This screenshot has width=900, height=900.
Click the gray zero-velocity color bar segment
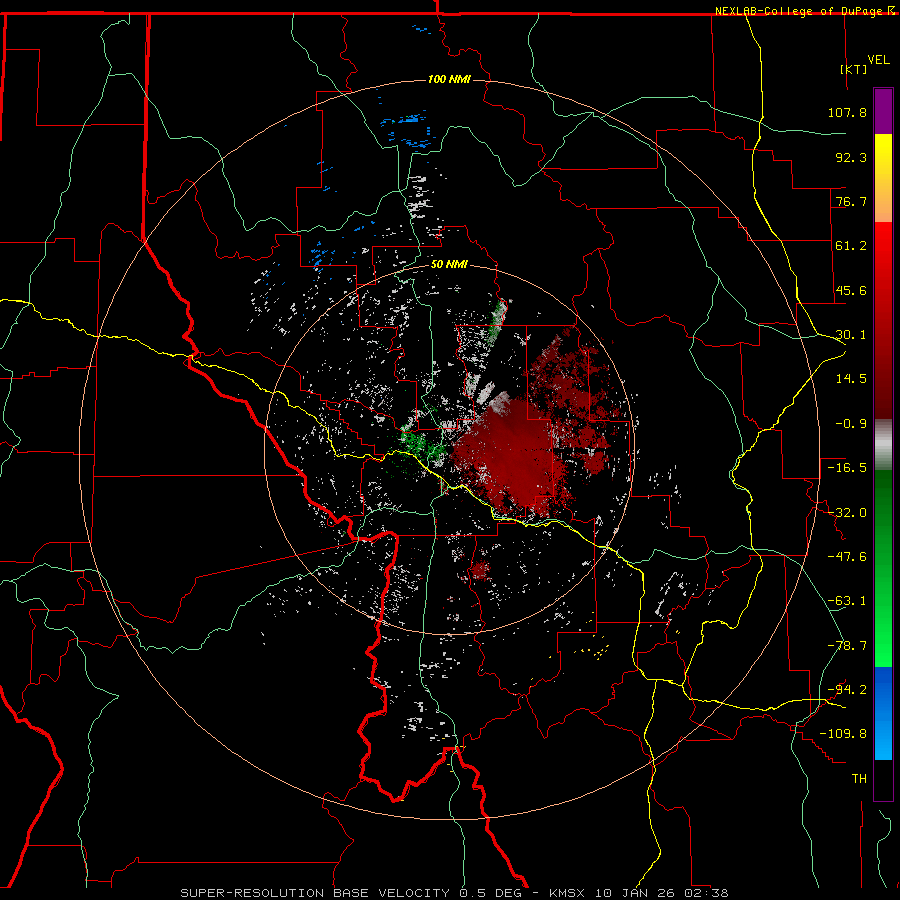(883, 445)
